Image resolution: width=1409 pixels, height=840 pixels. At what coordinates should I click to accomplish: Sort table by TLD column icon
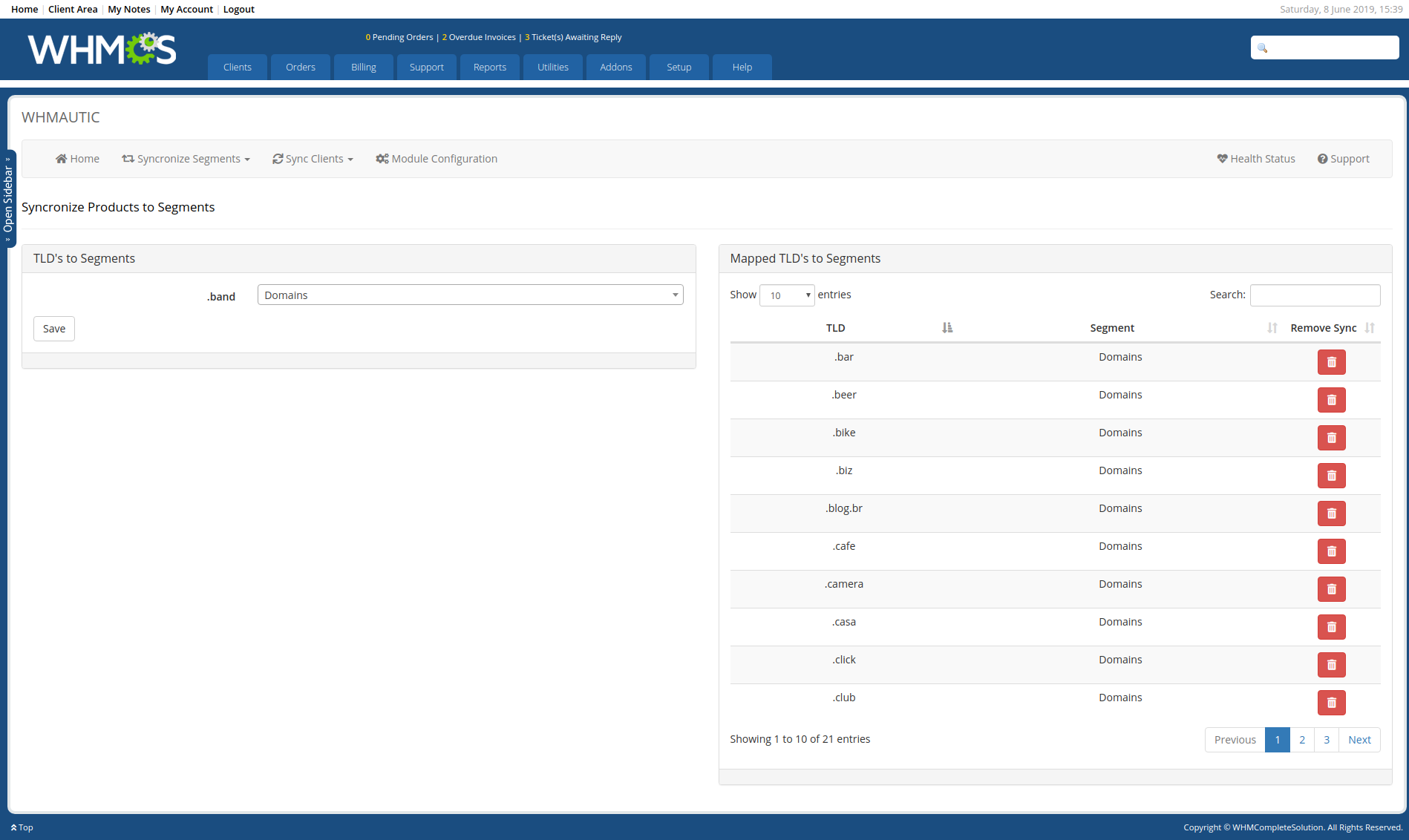(947, 328)
